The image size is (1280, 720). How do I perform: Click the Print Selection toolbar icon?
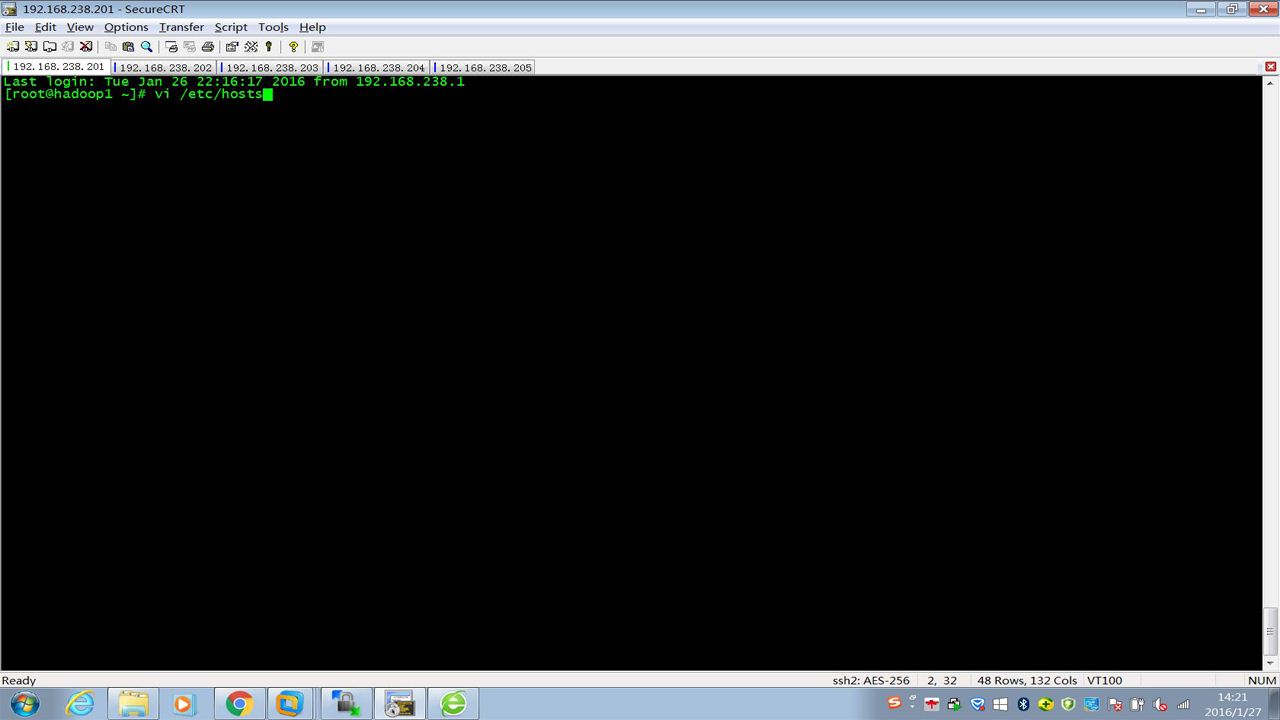pyautogui.click(x=189, y=46)
